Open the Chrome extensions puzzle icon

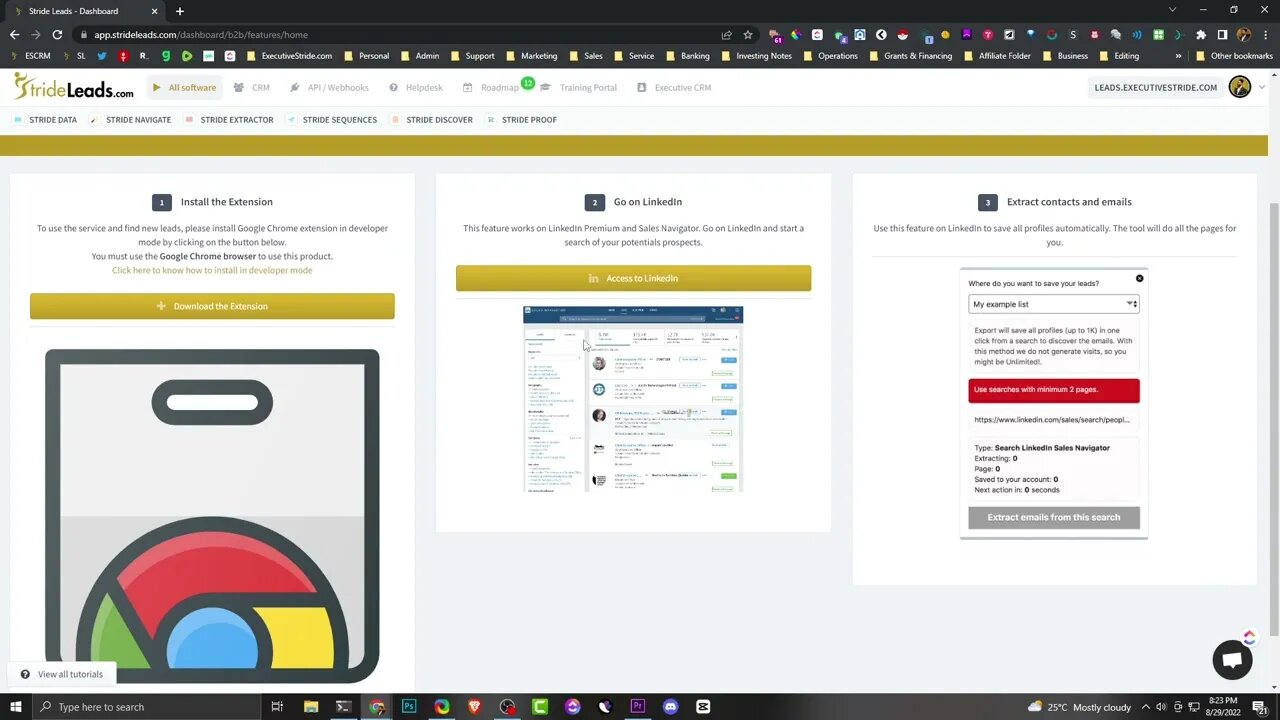[1201, 34]
